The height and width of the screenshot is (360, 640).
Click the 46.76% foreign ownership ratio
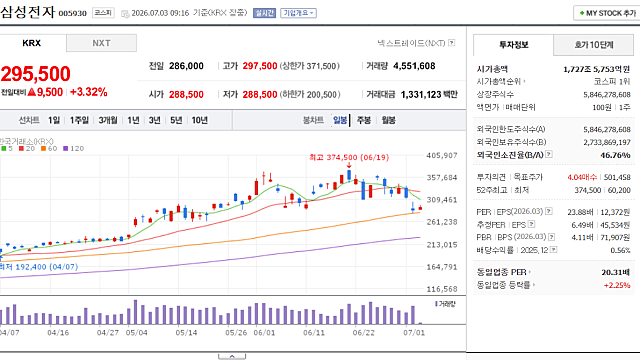coord(616,155)
